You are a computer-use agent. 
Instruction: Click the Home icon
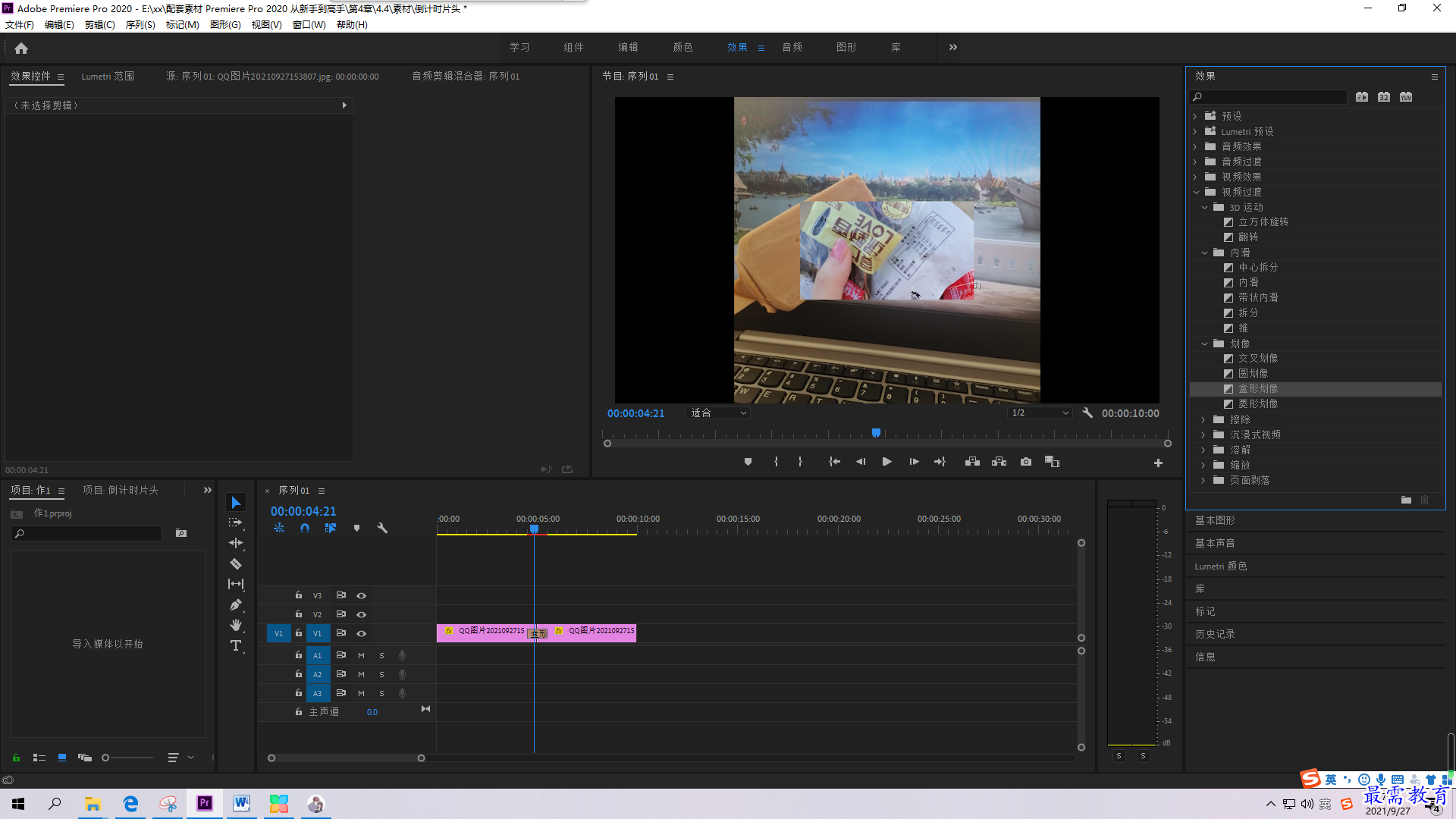coord(21,48)
